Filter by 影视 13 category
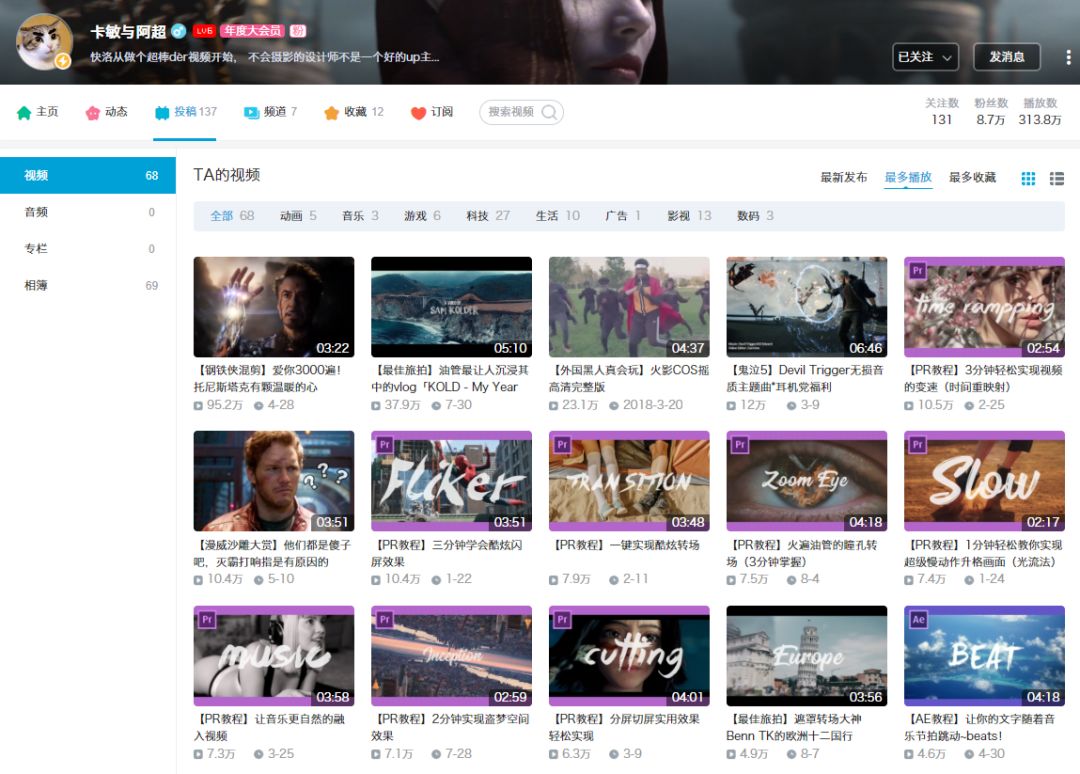The image size is (1080, 774). pyautogui.click(x=689, y=216)
